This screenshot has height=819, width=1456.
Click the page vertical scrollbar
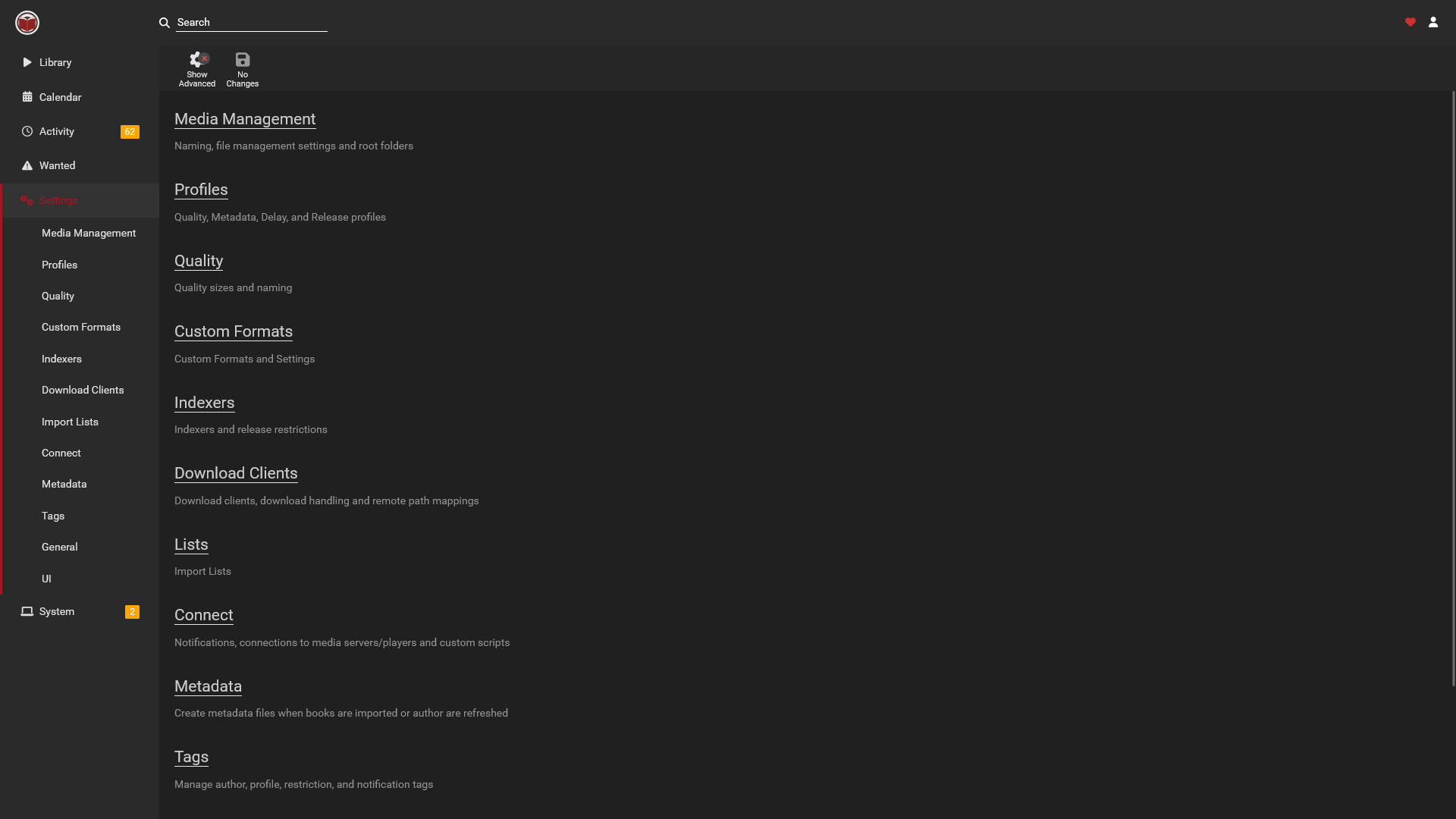coord(1453,388)
